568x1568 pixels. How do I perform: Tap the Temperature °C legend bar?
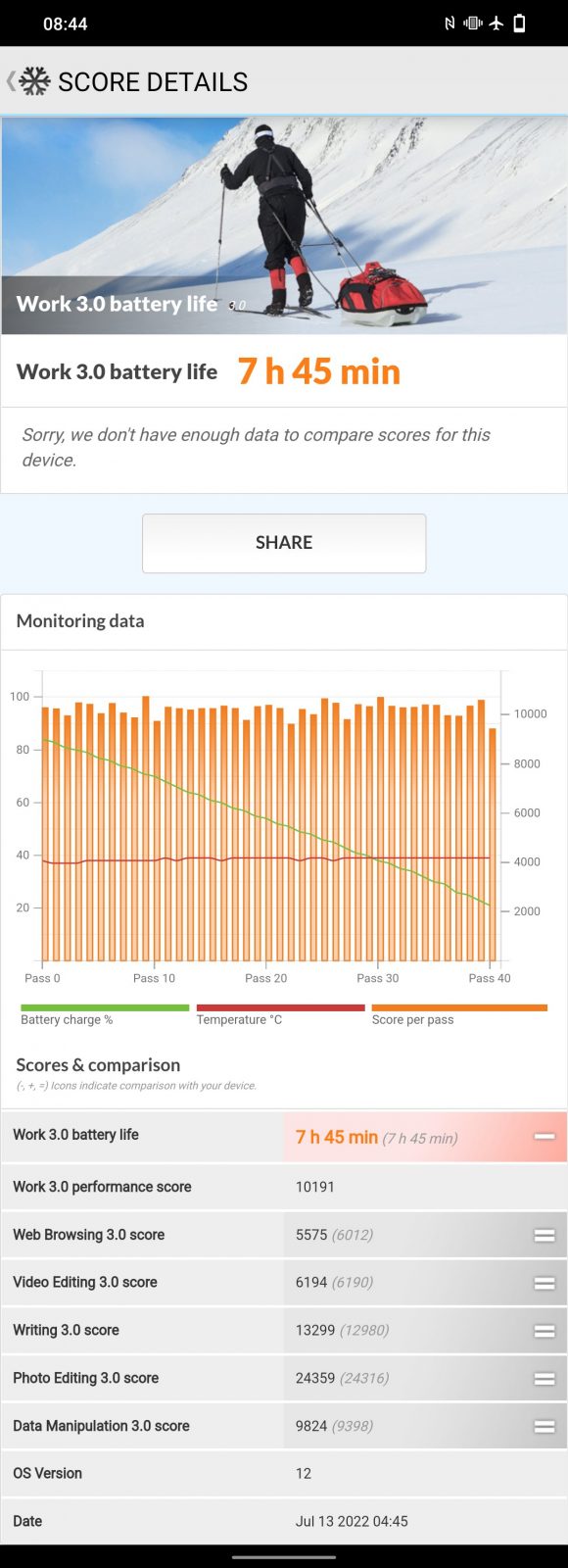point(280,1007)
